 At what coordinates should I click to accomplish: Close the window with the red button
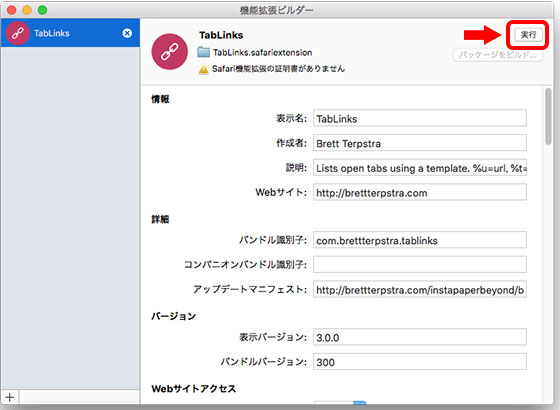coord(12,10)
